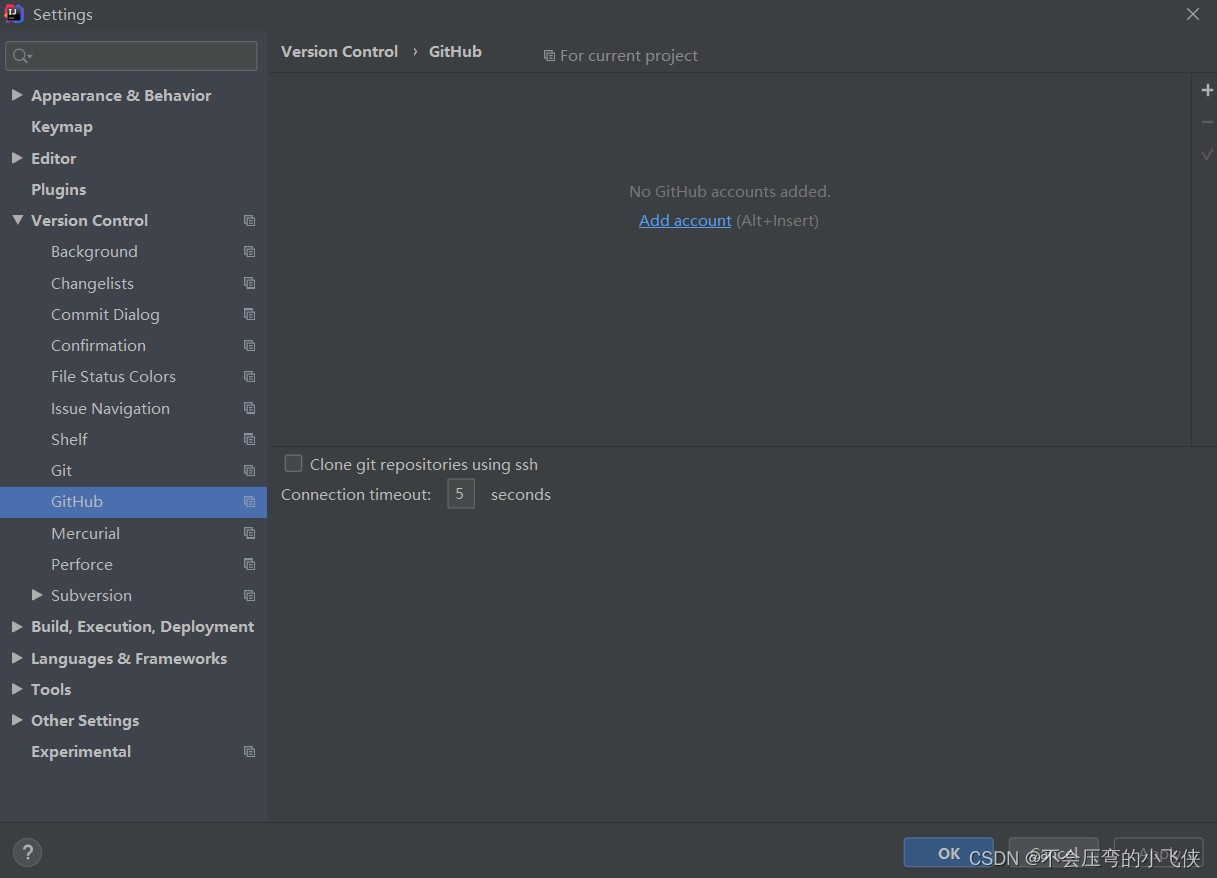Select the Git settings page
The image size is (1217, 878).
(62, 470)
